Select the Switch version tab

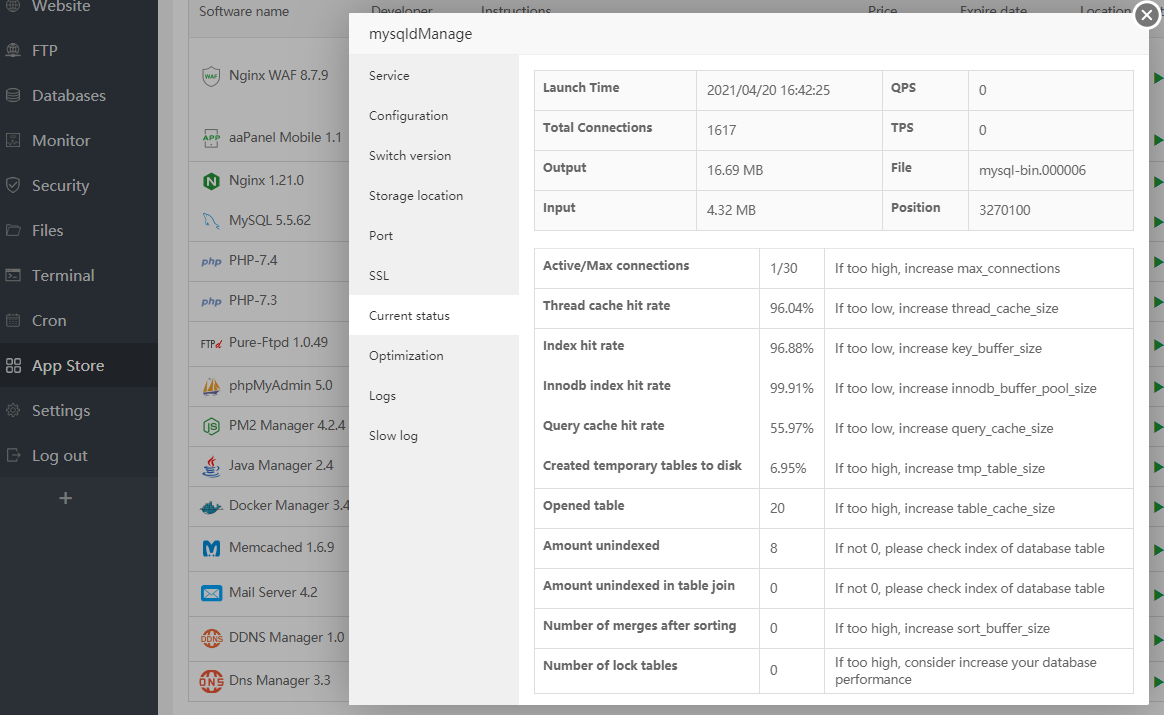click(x=410, y=156)
